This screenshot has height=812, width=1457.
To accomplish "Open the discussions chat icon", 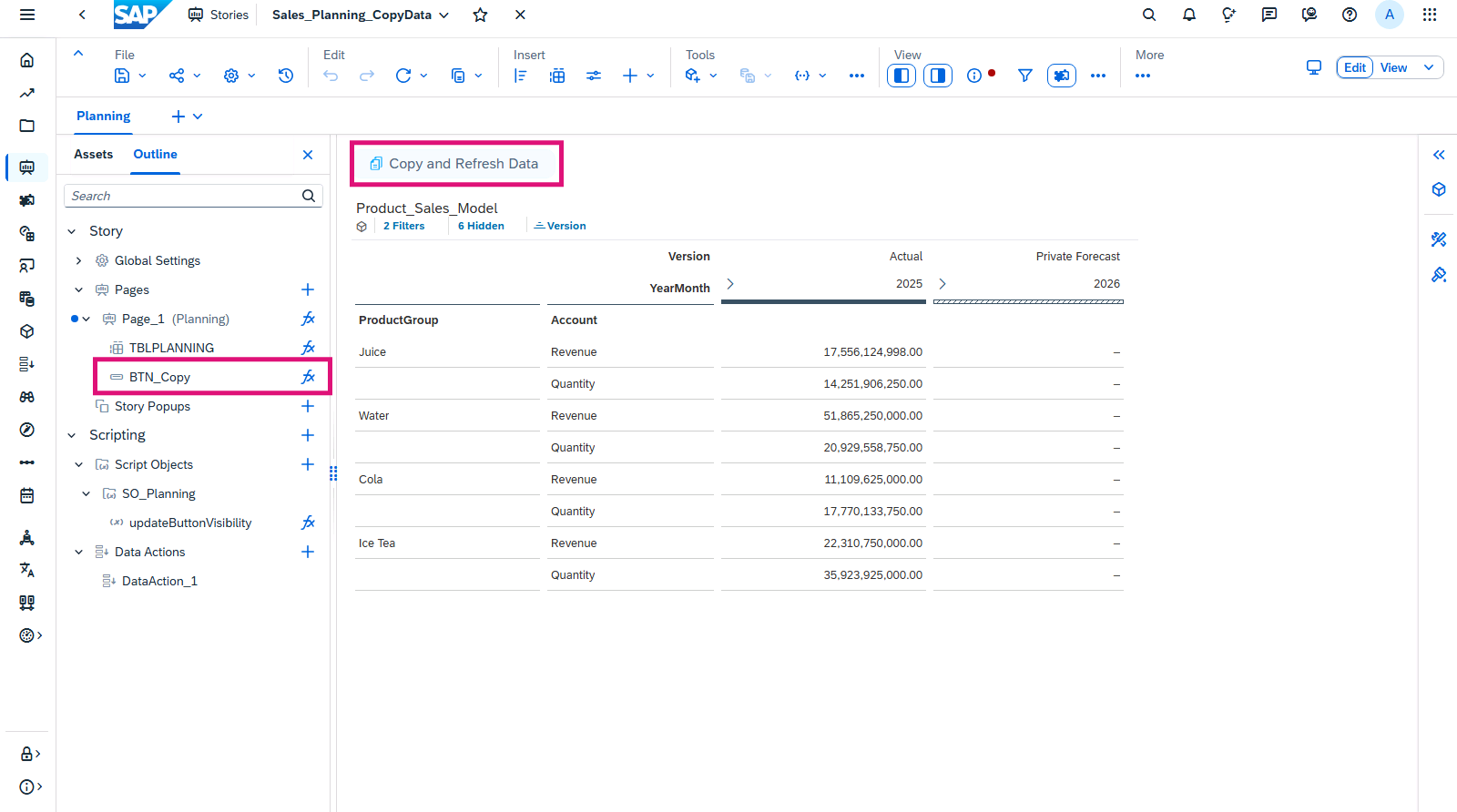I will coord(1269,15).
